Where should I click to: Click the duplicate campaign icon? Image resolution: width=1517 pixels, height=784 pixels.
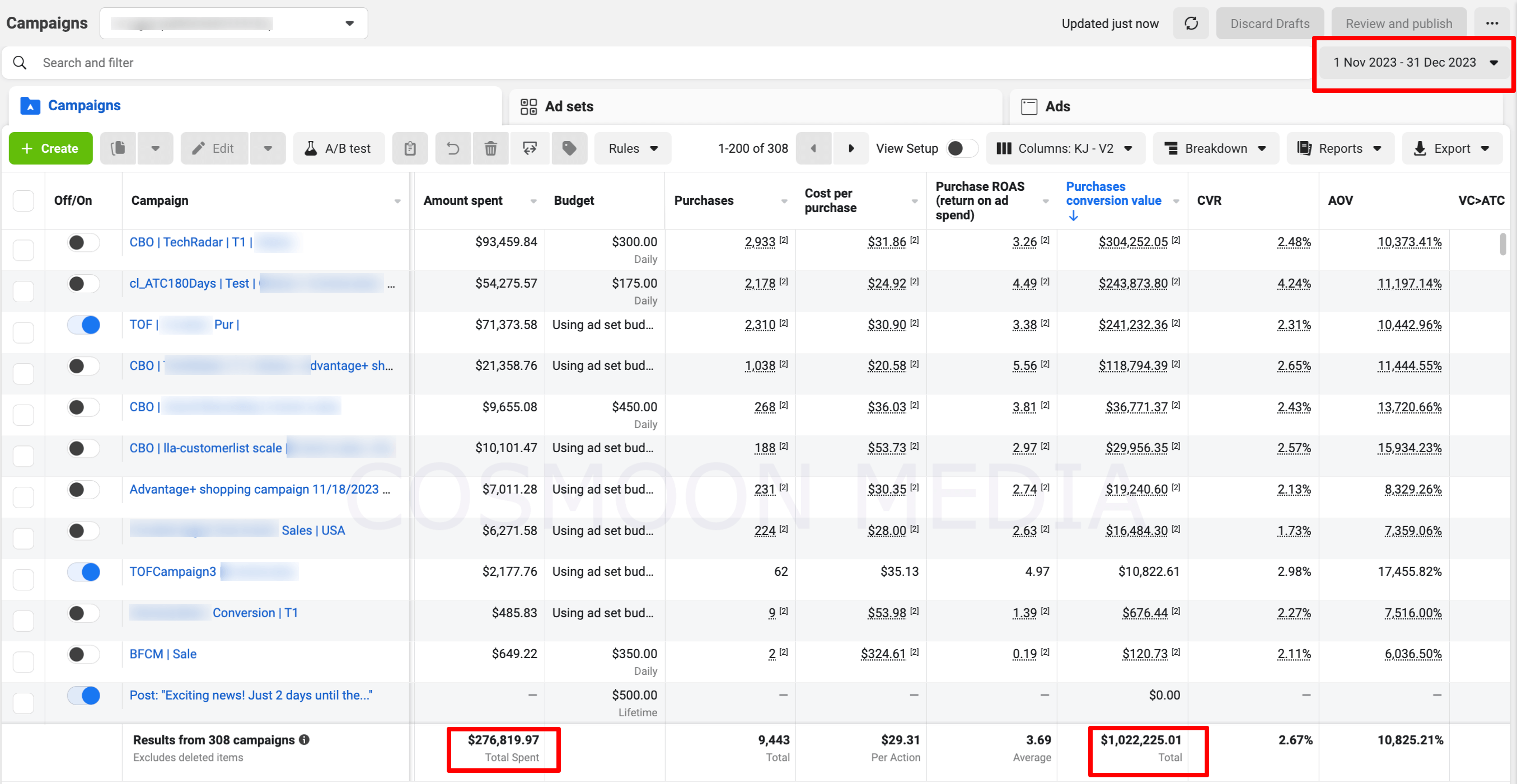point(118,148)
